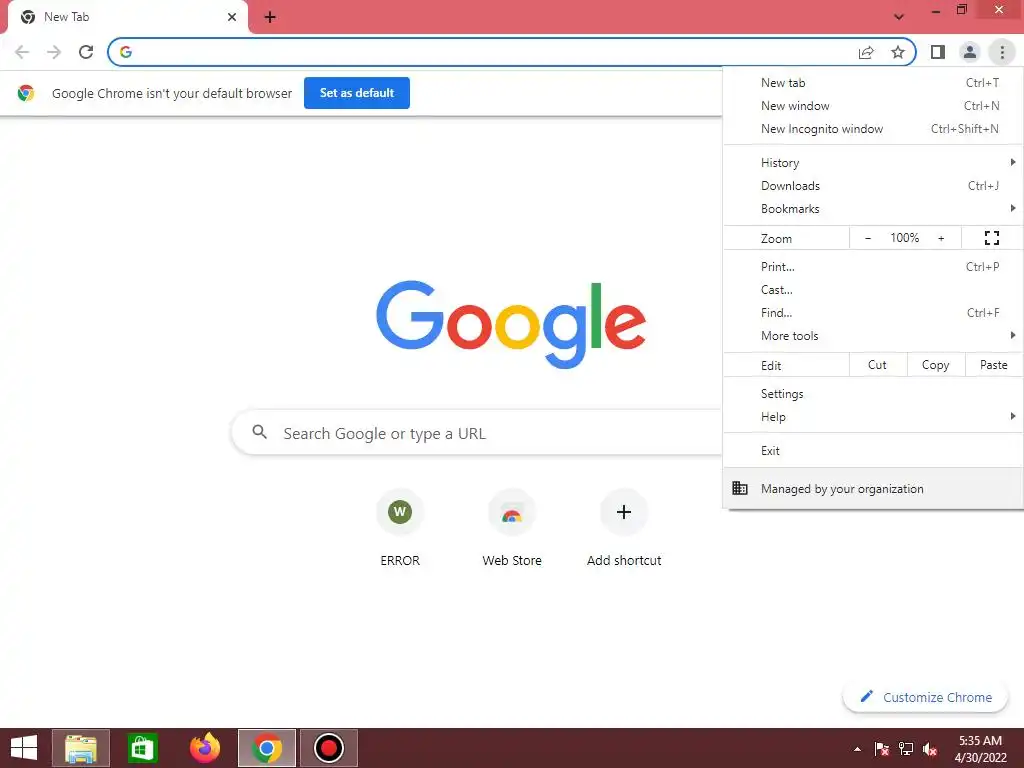The image size is (1024, 768).
Task: Click the screen recorder taskbar icon
Action: pyautogui.click(x=328, y=748)
